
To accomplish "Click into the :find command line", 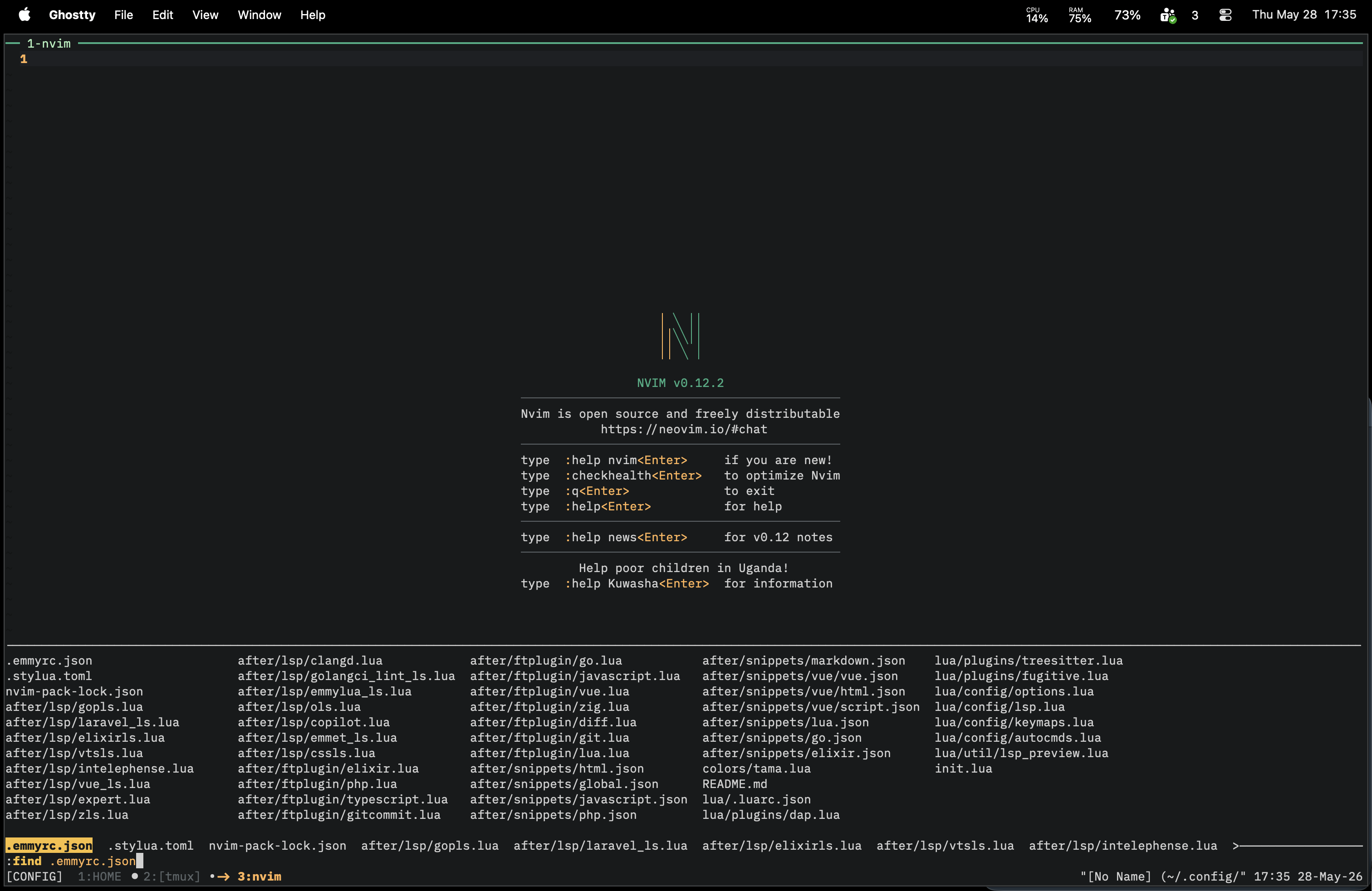I will [684, 861].
